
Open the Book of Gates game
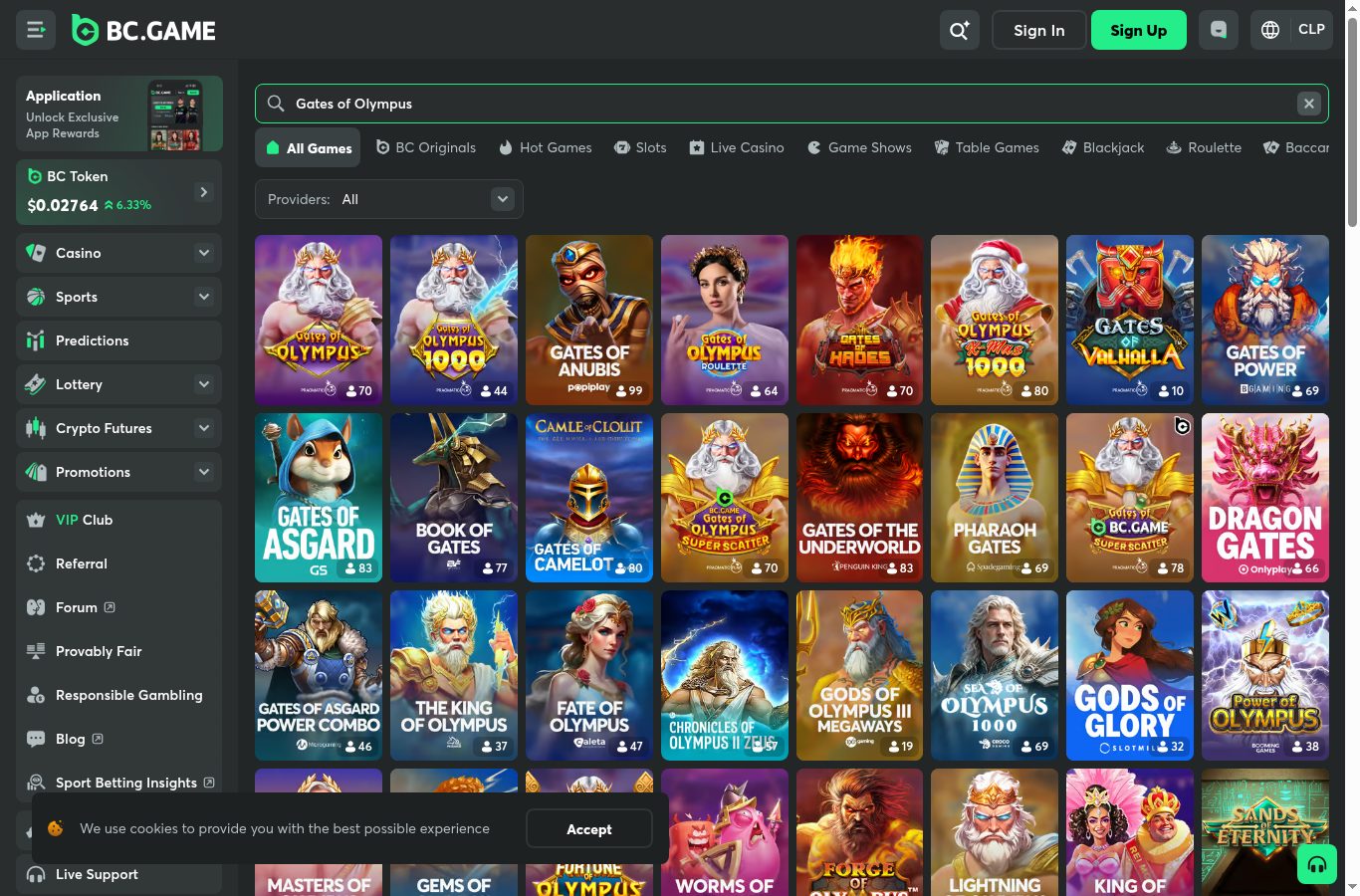click(454, 498)
